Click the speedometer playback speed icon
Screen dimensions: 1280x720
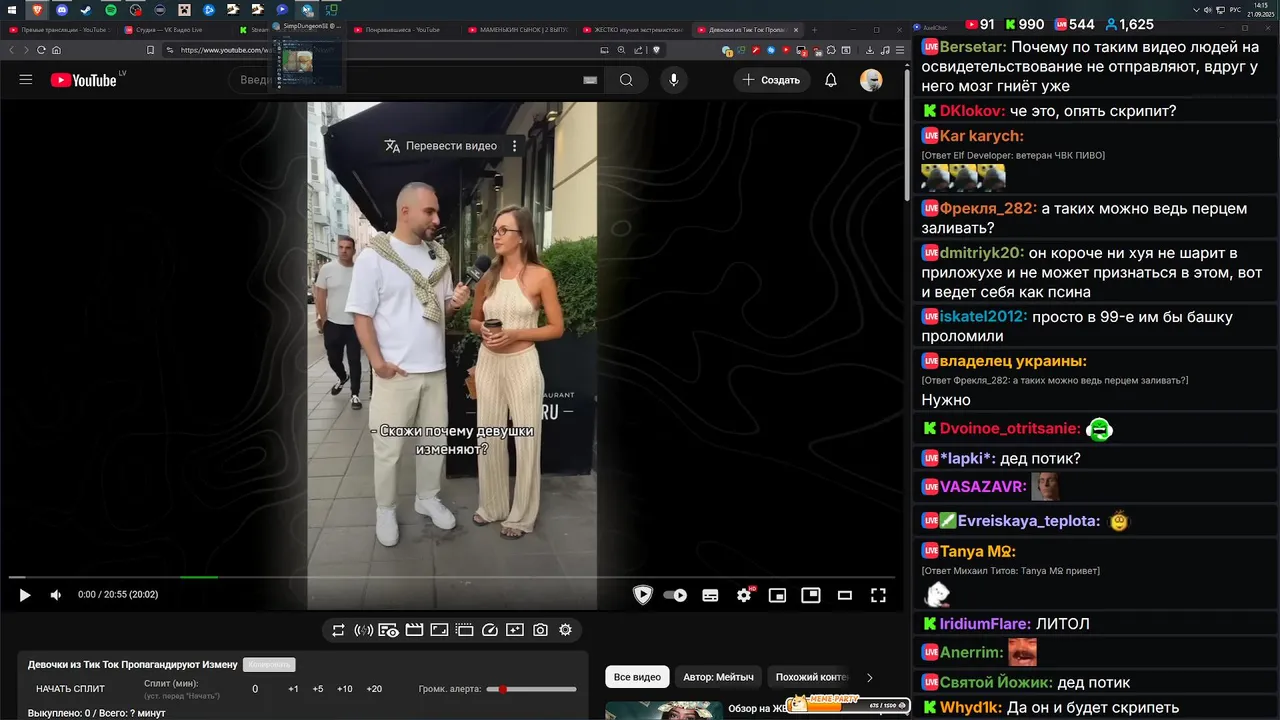pyautogui.click(x=490, y=630)
